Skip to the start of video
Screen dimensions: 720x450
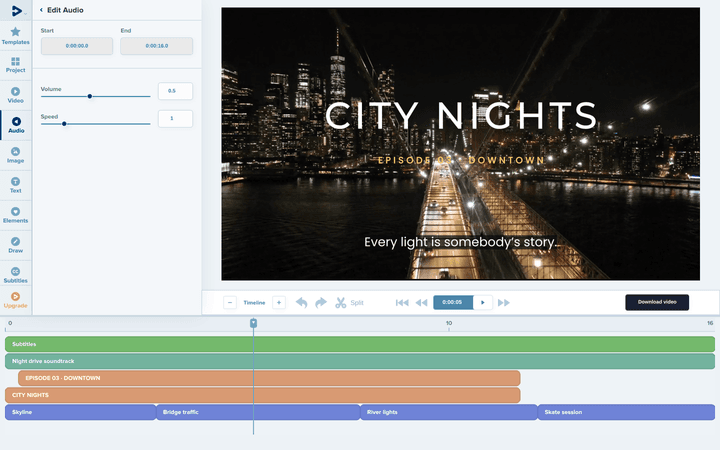pyautogui.click(x=402, y=303)
